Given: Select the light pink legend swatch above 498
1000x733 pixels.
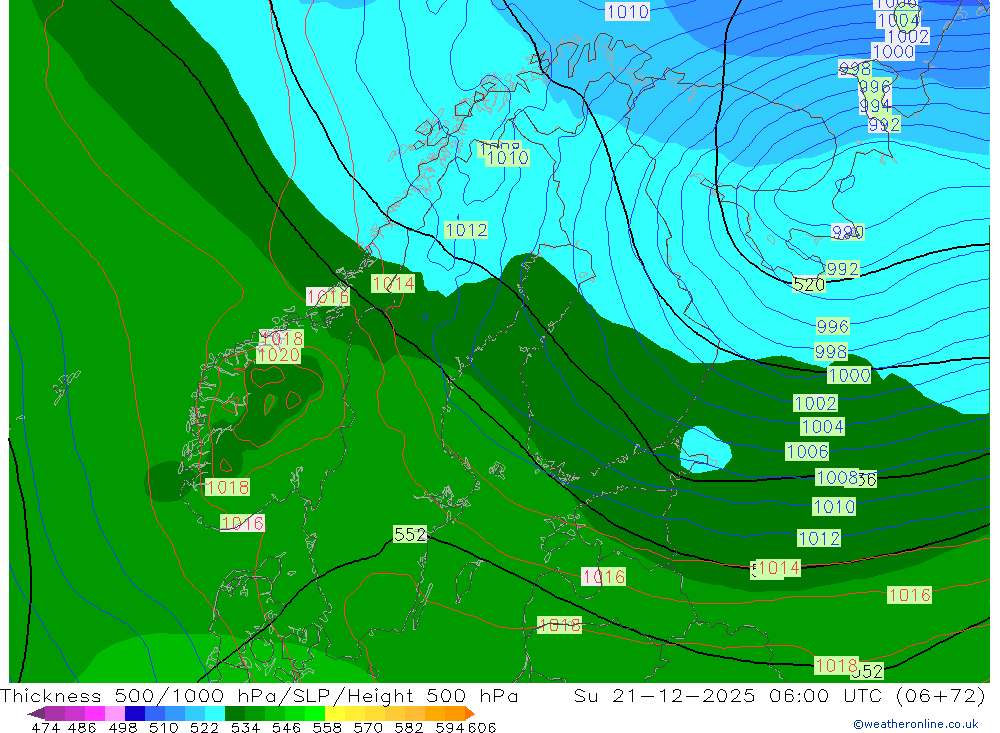Looking at the screenshot, I should coord(115,713).
